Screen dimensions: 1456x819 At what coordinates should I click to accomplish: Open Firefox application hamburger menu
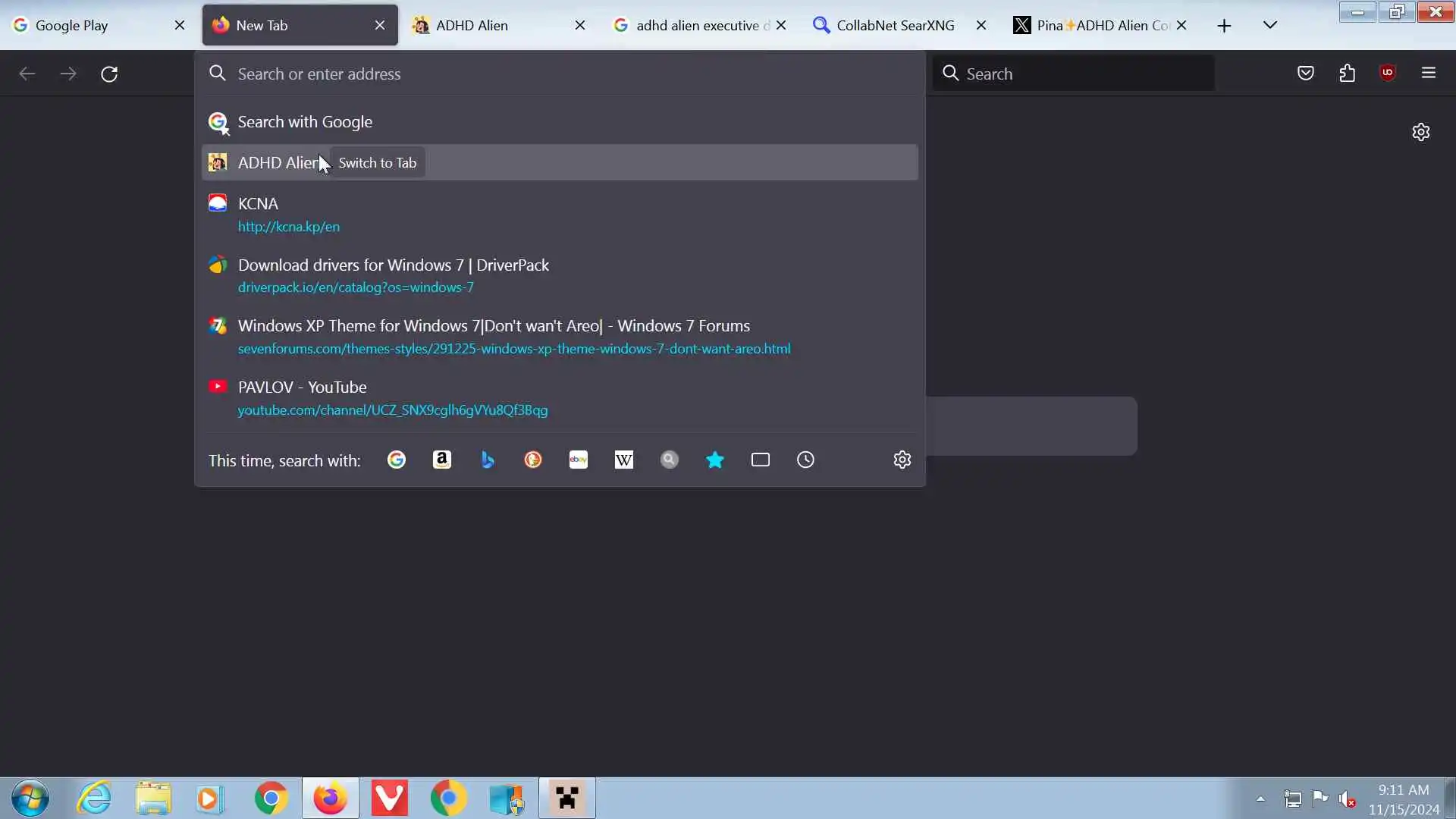click(x=1429, y=73)
